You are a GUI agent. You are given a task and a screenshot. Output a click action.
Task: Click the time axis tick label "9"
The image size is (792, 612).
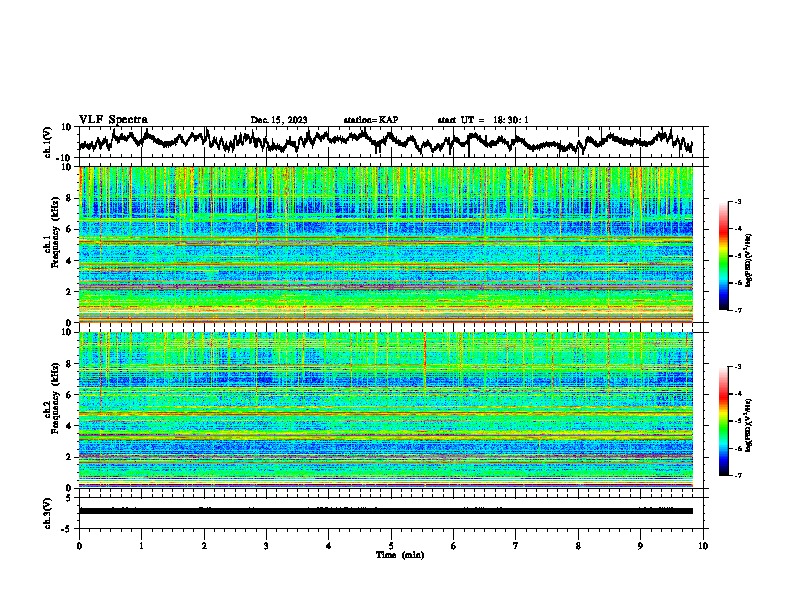click(640, 546)
